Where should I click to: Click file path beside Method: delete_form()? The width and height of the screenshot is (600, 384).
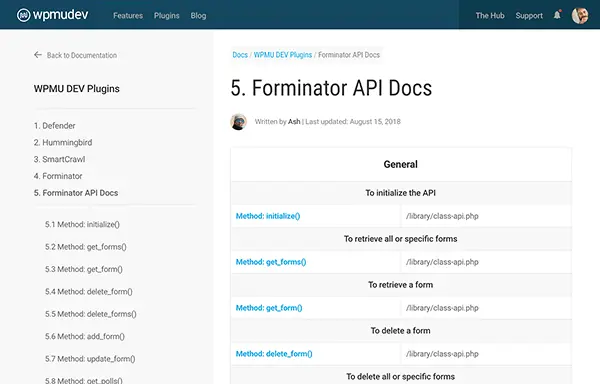point(442,354)
